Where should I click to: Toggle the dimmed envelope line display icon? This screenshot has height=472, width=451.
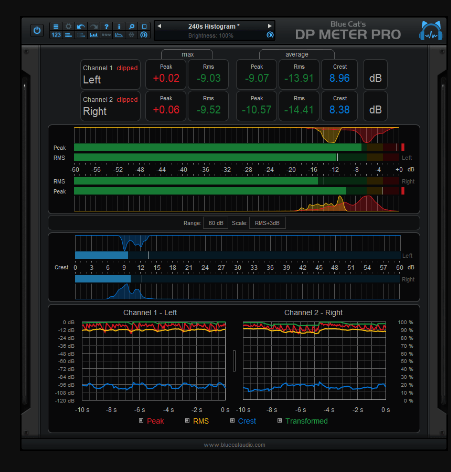[x=106, y=35]
